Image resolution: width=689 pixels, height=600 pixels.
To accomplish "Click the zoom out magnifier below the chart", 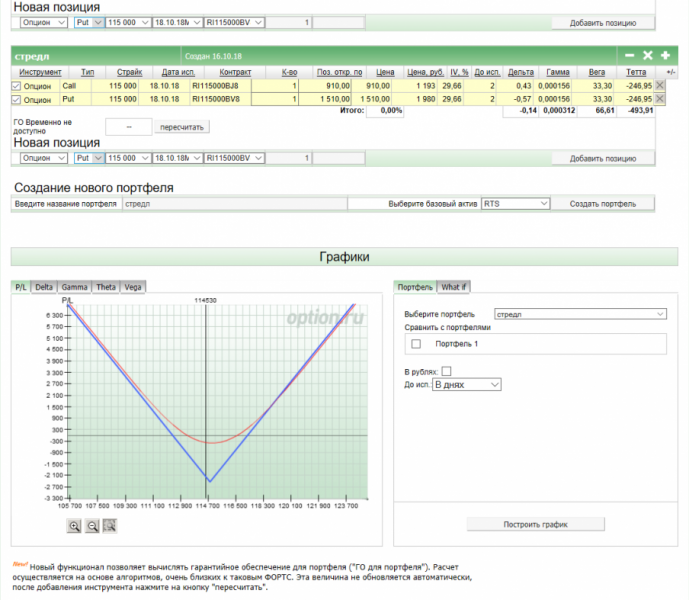I will click(x=92, y=525).
